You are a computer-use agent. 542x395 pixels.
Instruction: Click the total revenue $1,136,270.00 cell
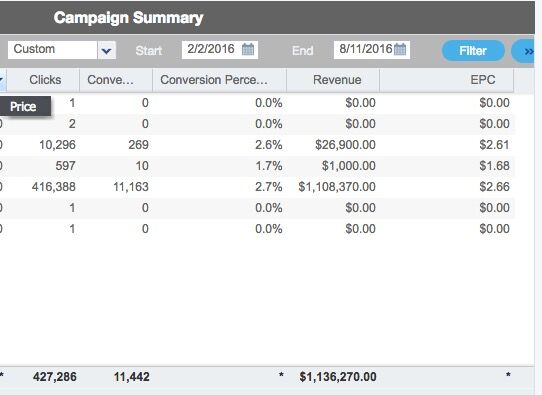338,377
